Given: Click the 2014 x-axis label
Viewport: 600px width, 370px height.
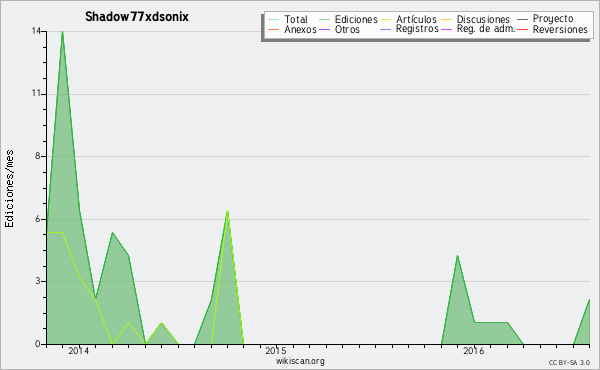Looking at the screenshot, I should pos(78,351).
